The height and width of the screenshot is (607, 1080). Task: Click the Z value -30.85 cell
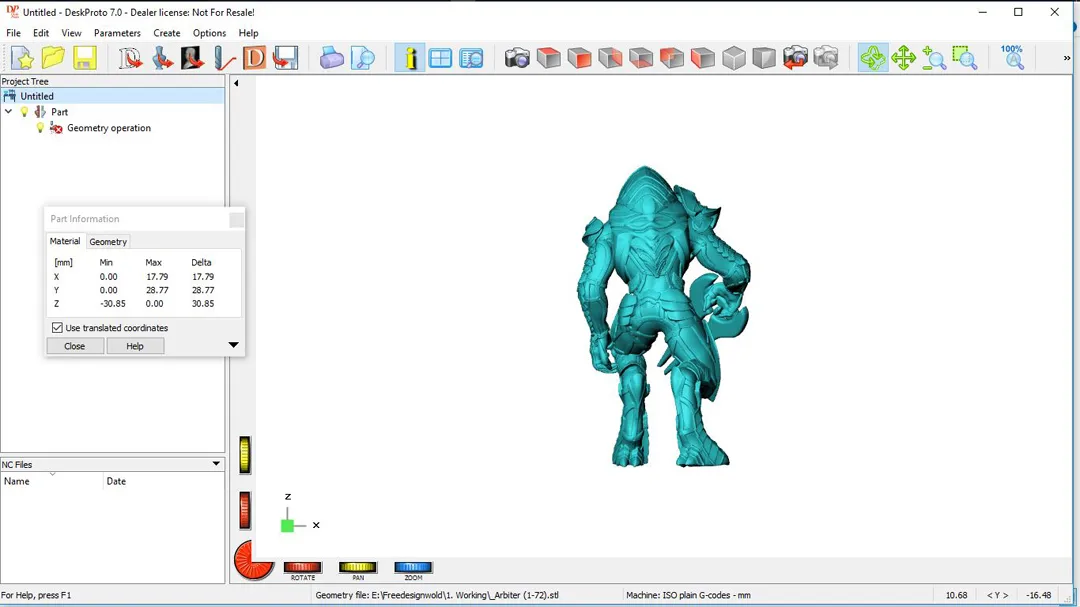[113, 303]
